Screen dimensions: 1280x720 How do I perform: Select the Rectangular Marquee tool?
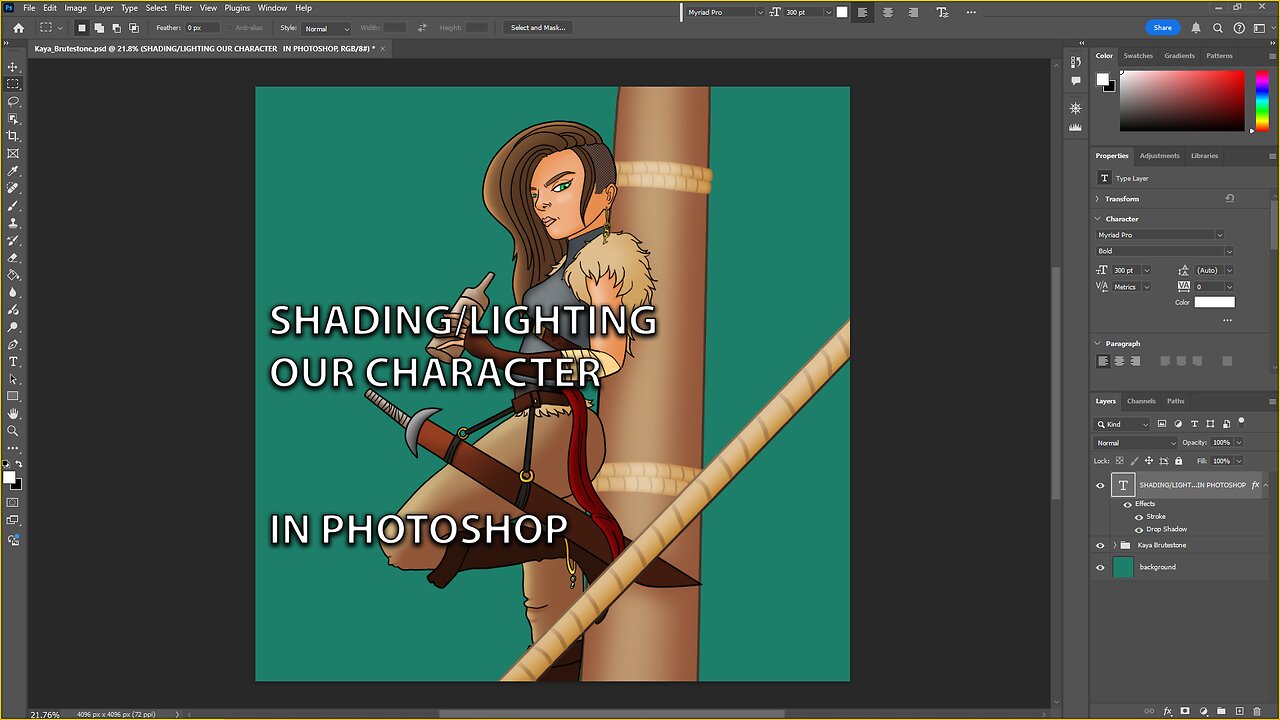coord(13,84)
